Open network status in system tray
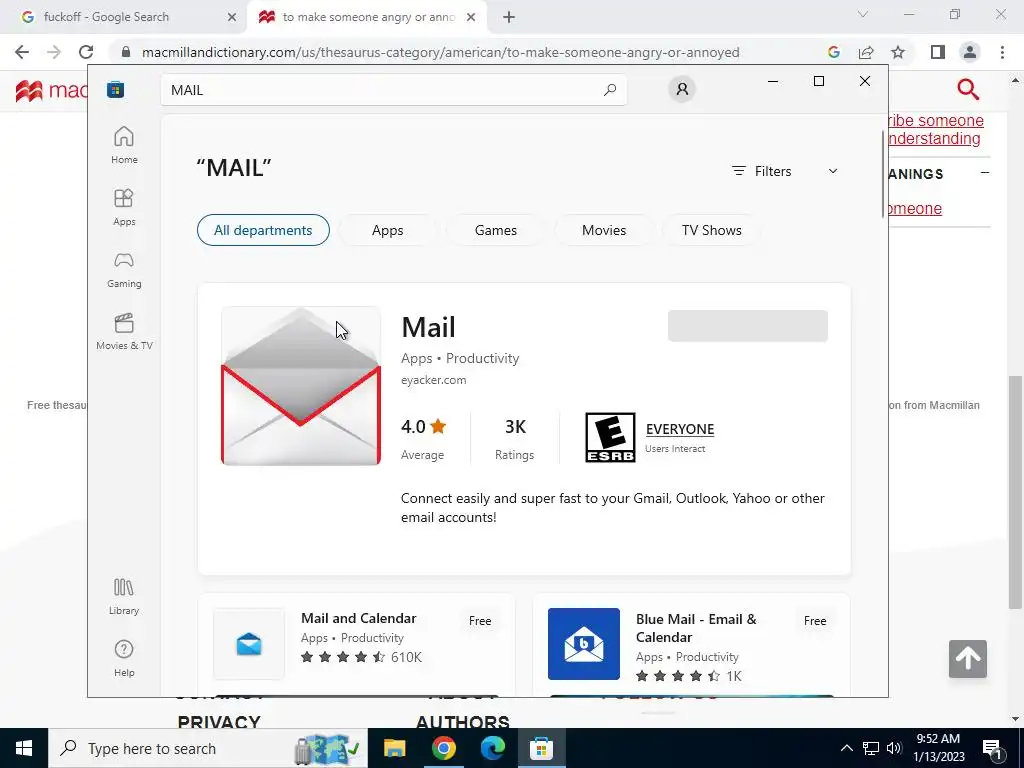 pos(871,748)
